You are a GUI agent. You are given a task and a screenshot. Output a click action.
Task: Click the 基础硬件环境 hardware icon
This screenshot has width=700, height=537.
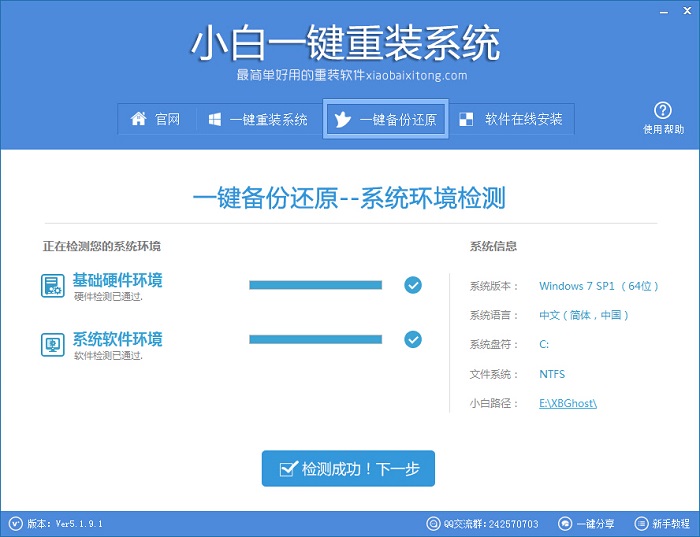point(53,285)
